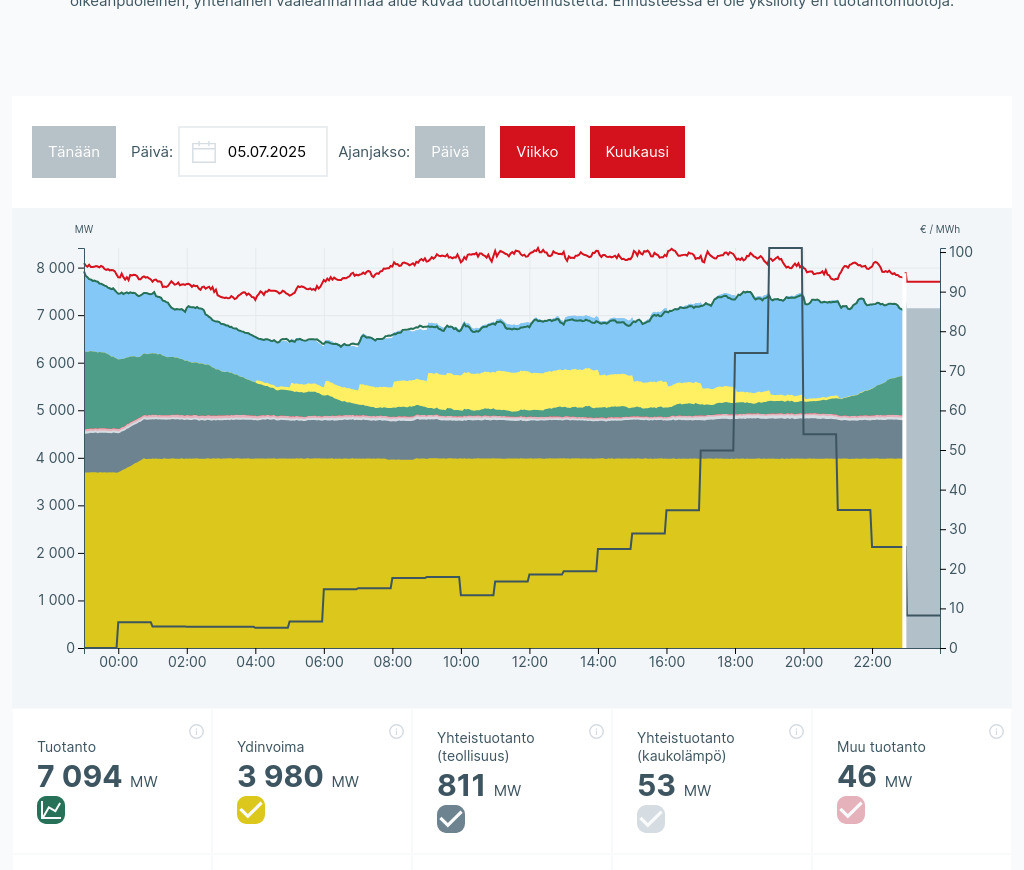
Task: Open the info icon on the Tuotanto card
Action: pyautogui.click(x=196, y=731)
